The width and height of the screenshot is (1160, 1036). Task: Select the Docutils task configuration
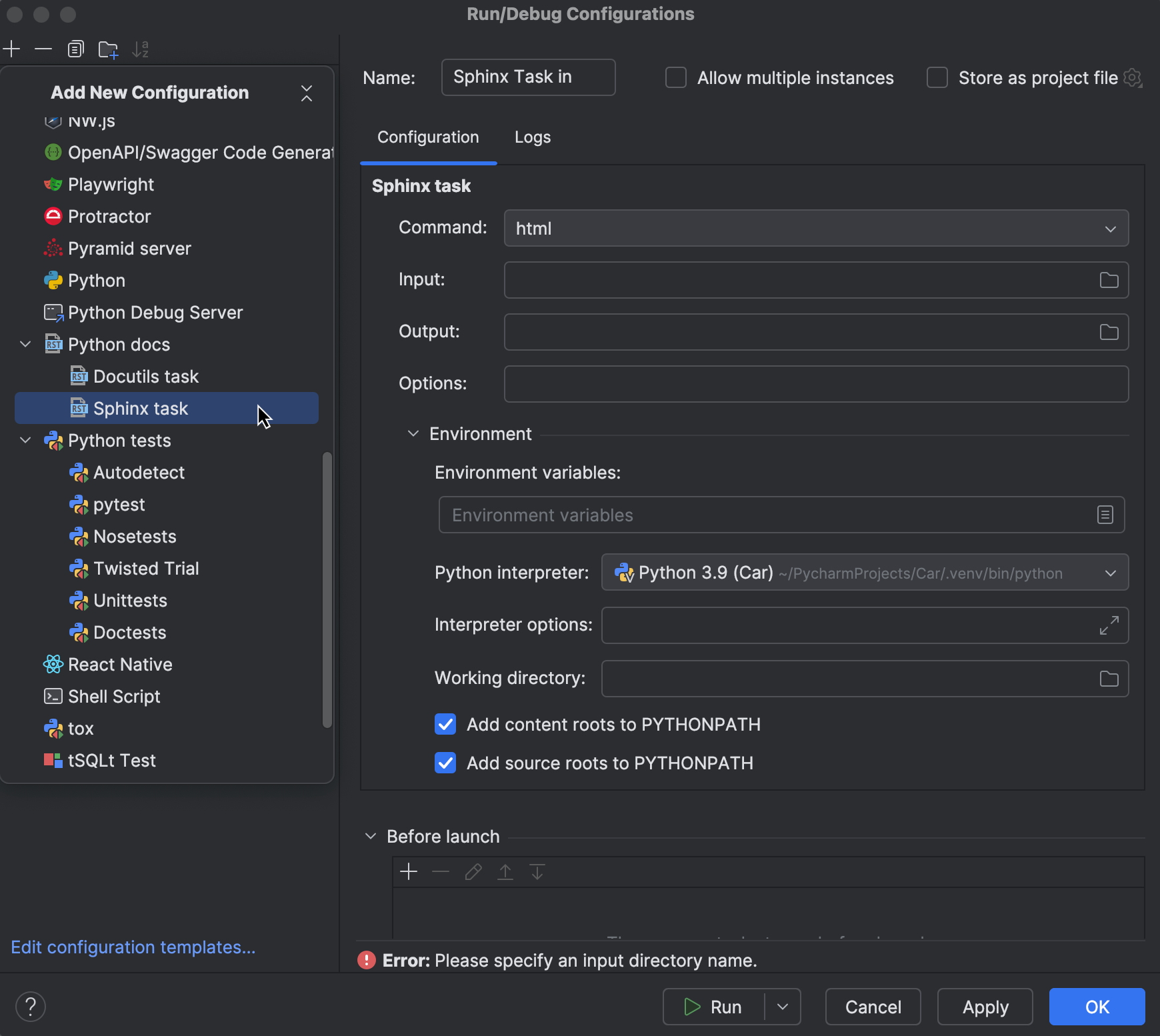(x=145, y=376)
